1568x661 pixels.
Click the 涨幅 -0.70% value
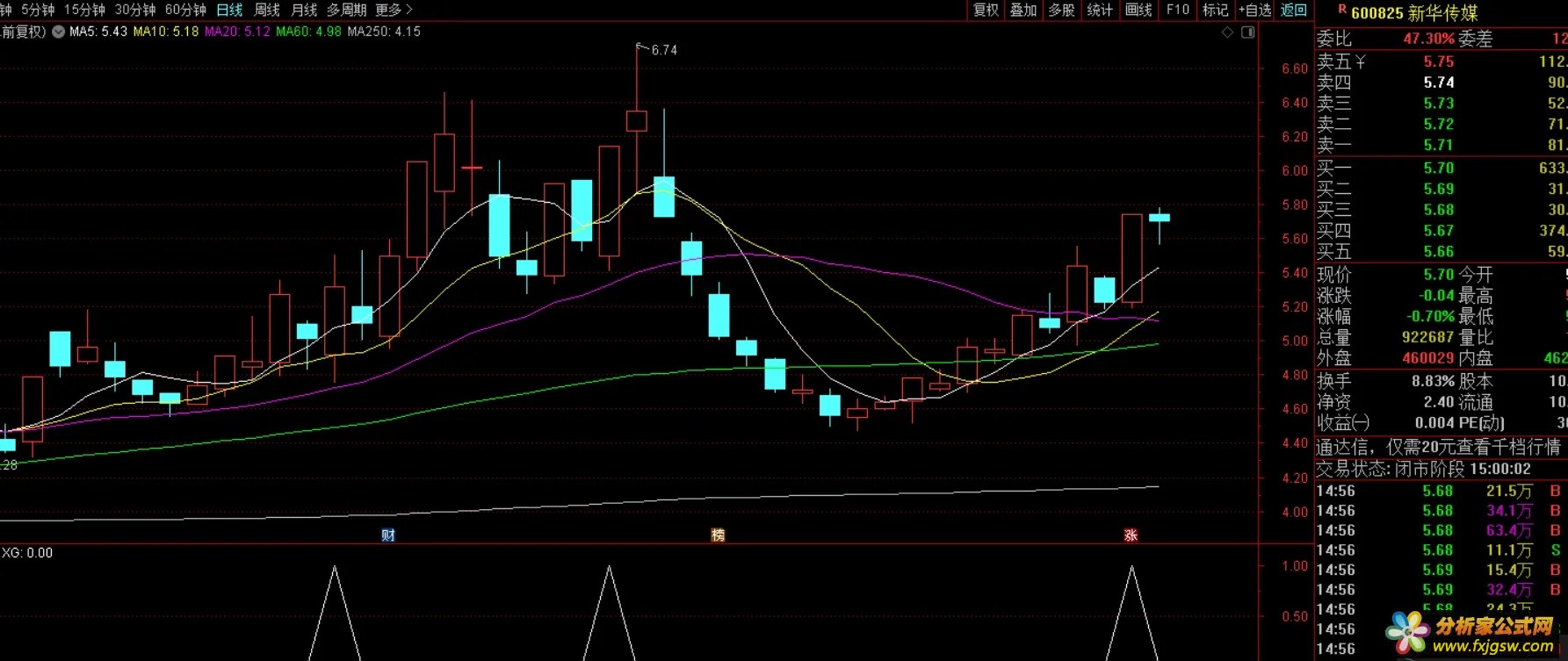(x=1430, y=316)
